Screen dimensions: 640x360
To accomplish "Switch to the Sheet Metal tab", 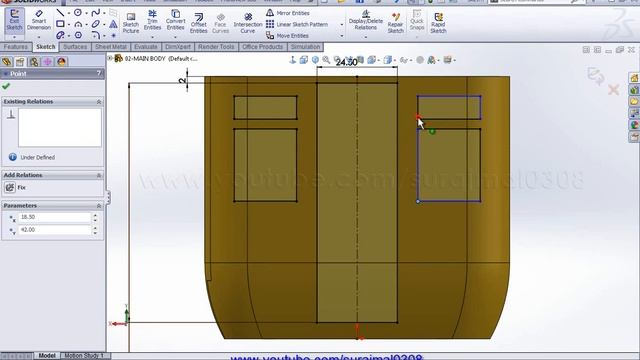I will (111, 47).
